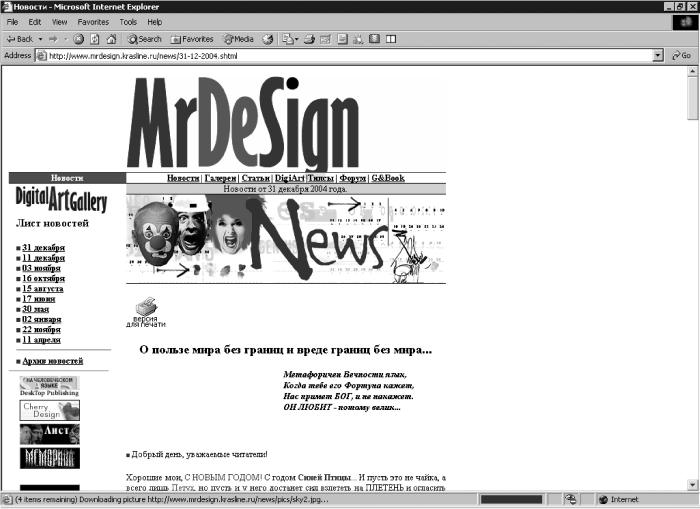
Task: Open the Favorites pane from toolbar
Action: coord(192,39)
